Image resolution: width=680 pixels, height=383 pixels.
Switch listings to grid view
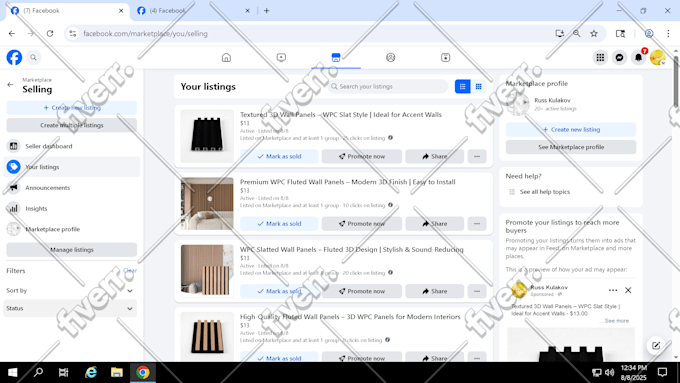(x=478, y=87)
